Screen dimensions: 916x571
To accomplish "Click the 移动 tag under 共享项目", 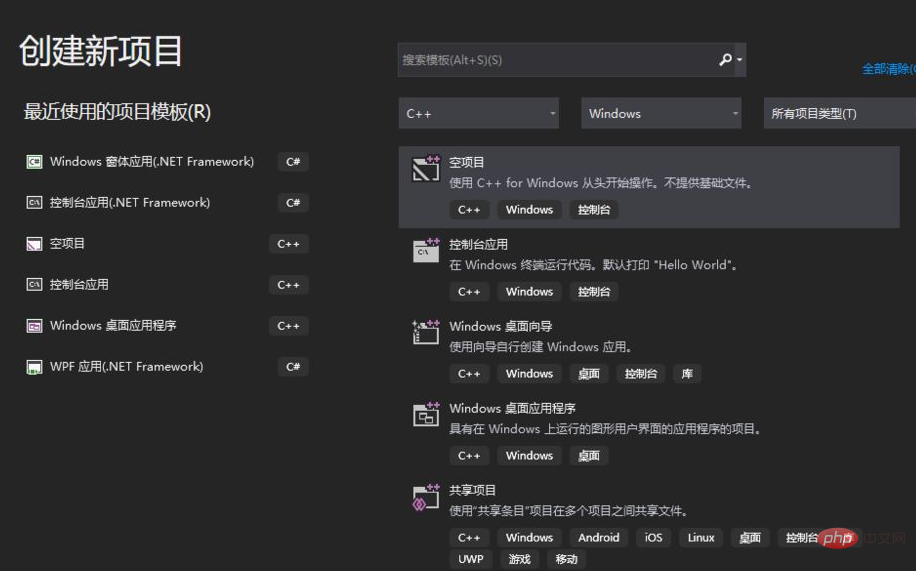I will 566,559.
